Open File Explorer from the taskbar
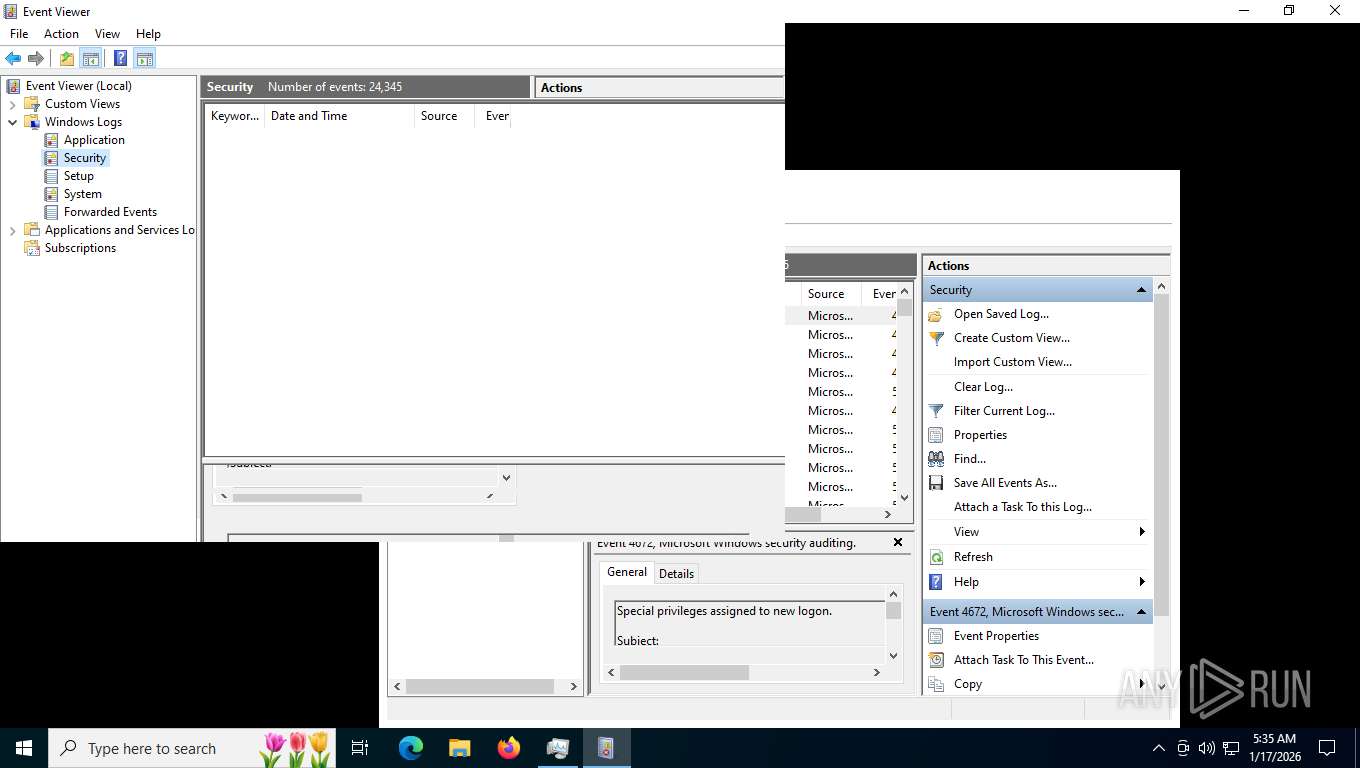The image size is (1360, 768). click(460, 748)
